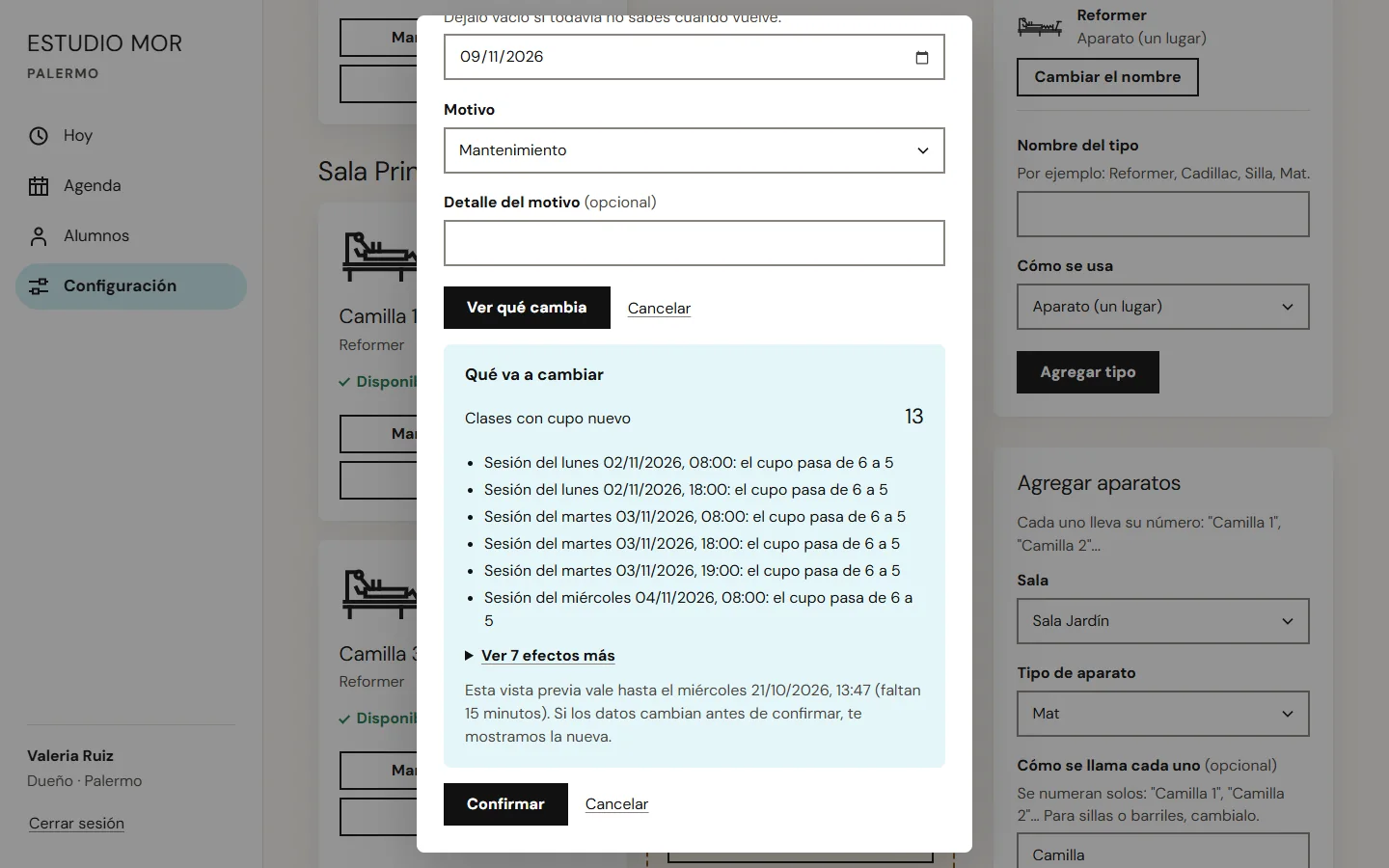Viewport: 1389px width, 868px height.
Task: Click the date field showing 09/11/2026
Action: click(x=694, y=57)
